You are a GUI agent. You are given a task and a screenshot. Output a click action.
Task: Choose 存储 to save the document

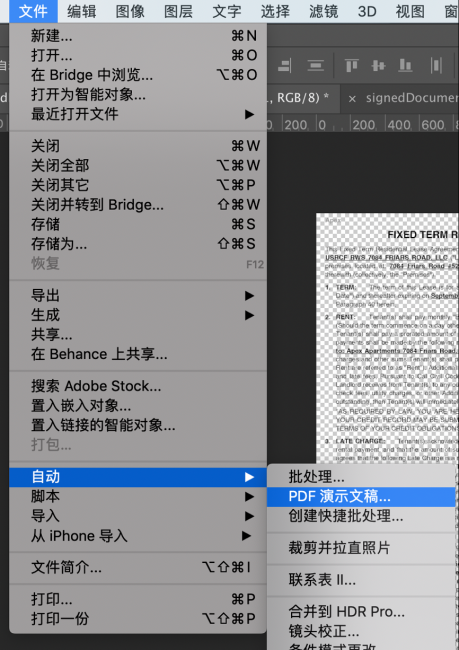click(138, 224)
